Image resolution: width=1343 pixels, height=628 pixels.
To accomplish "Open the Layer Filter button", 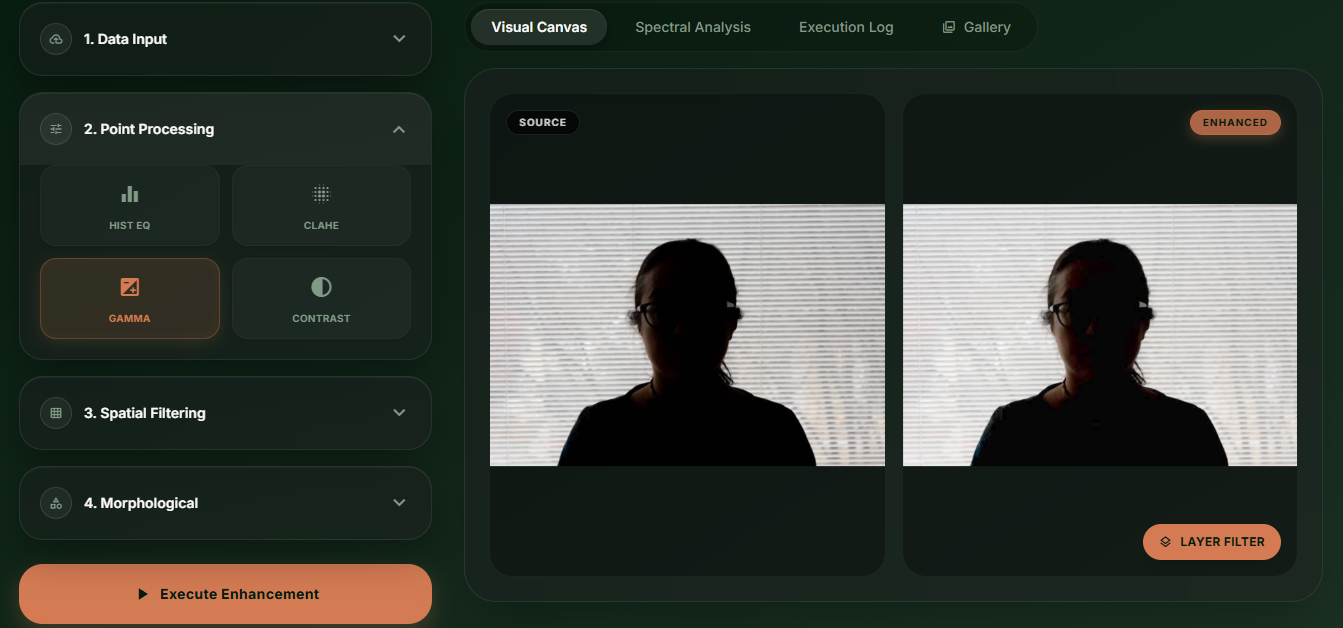I will (1212, 542).
